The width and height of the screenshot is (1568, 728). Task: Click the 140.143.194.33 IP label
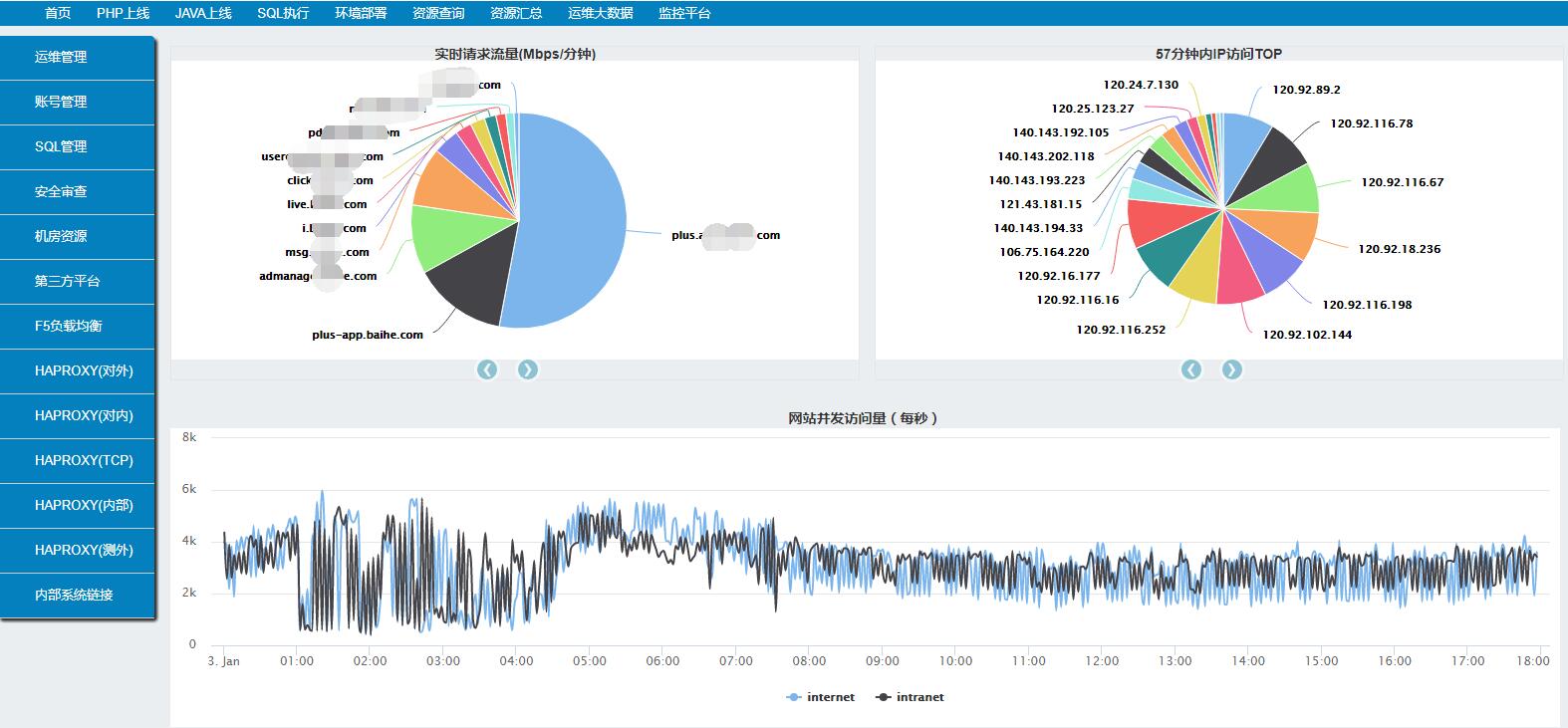pyautogui.click(x=1038, y=229)
